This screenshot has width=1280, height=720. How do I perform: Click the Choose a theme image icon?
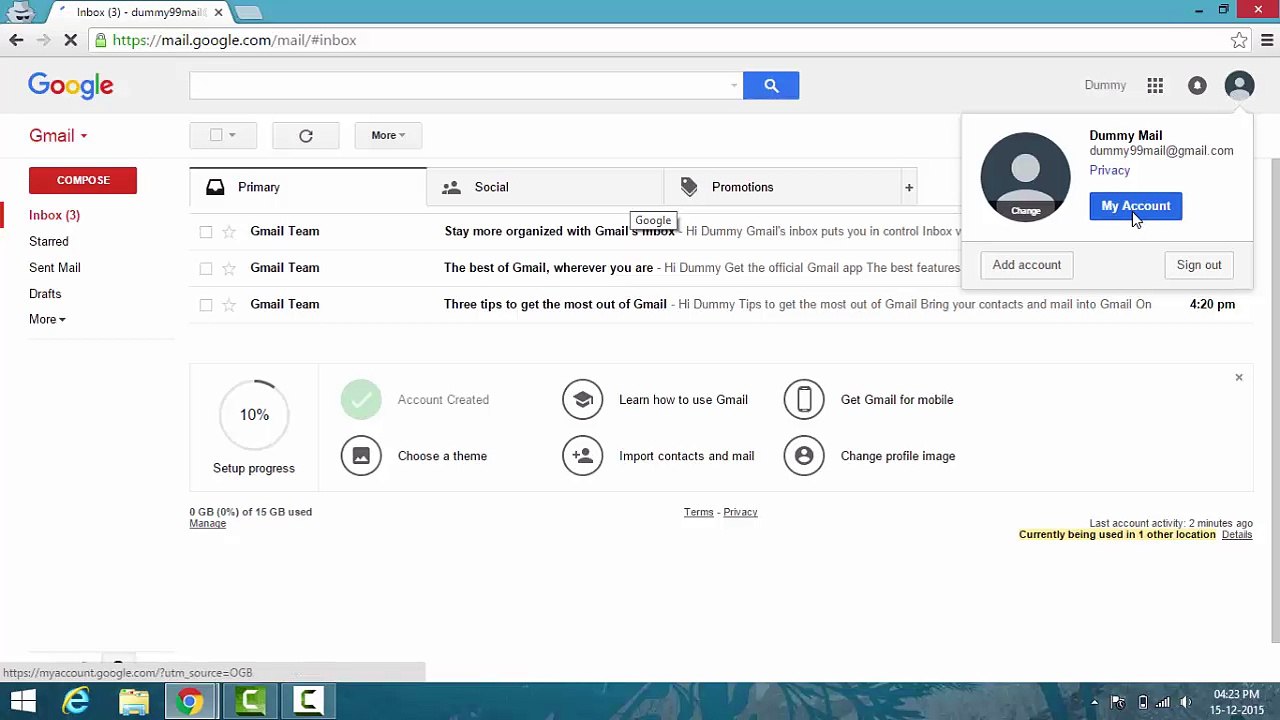tap(361, 456)
